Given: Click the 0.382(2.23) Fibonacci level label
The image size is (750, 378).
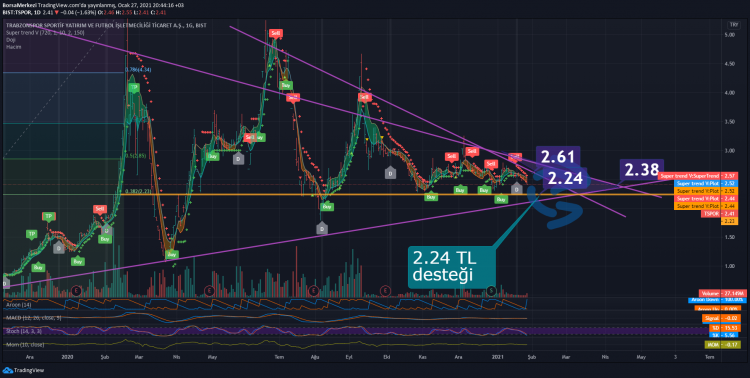Looking at the screenshot, I should 138,191.
